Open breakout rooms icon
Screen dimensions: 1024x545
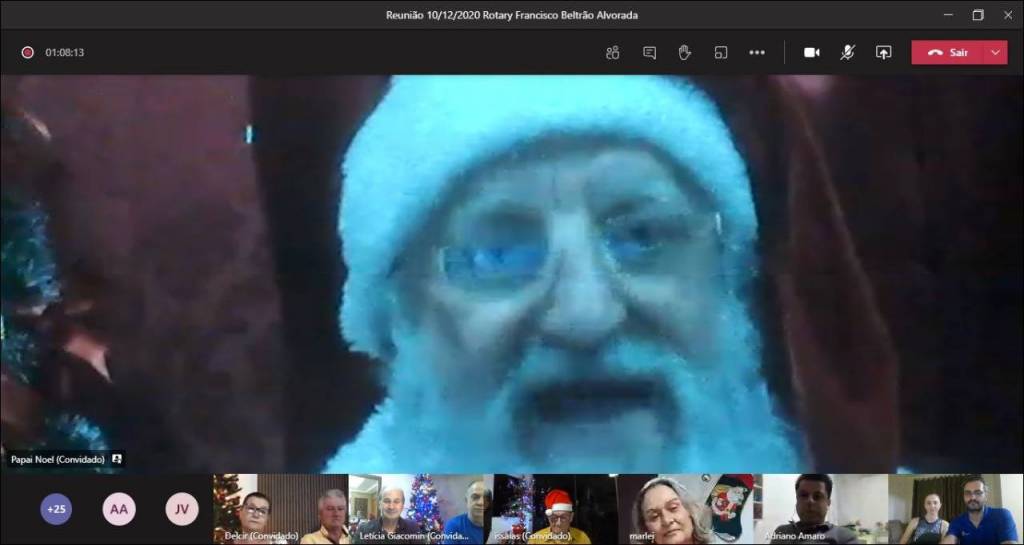(x=720, y=53)
